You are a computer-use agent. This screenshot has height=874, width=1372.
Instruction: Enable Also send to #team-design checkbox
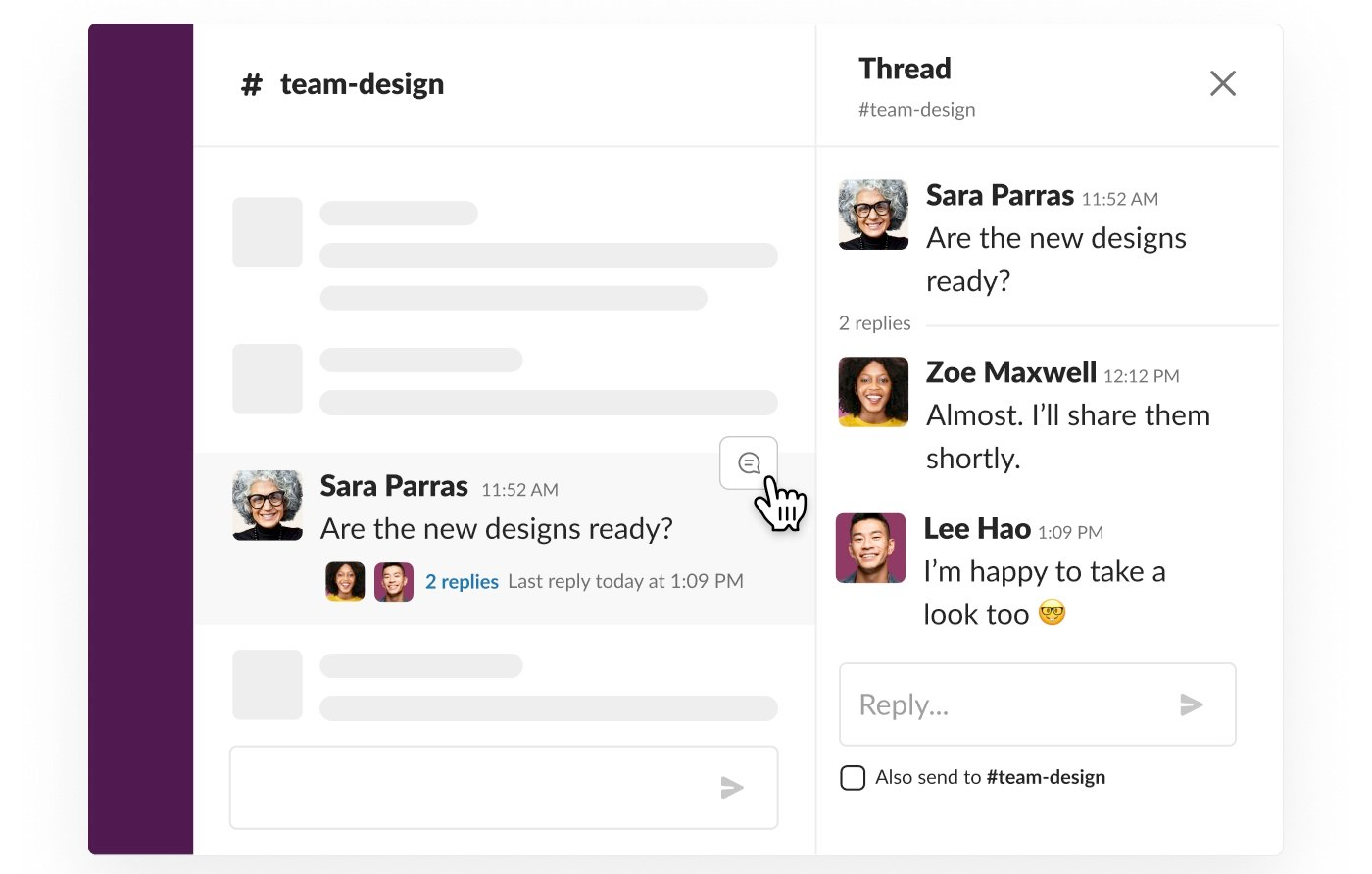coord(853,778)
